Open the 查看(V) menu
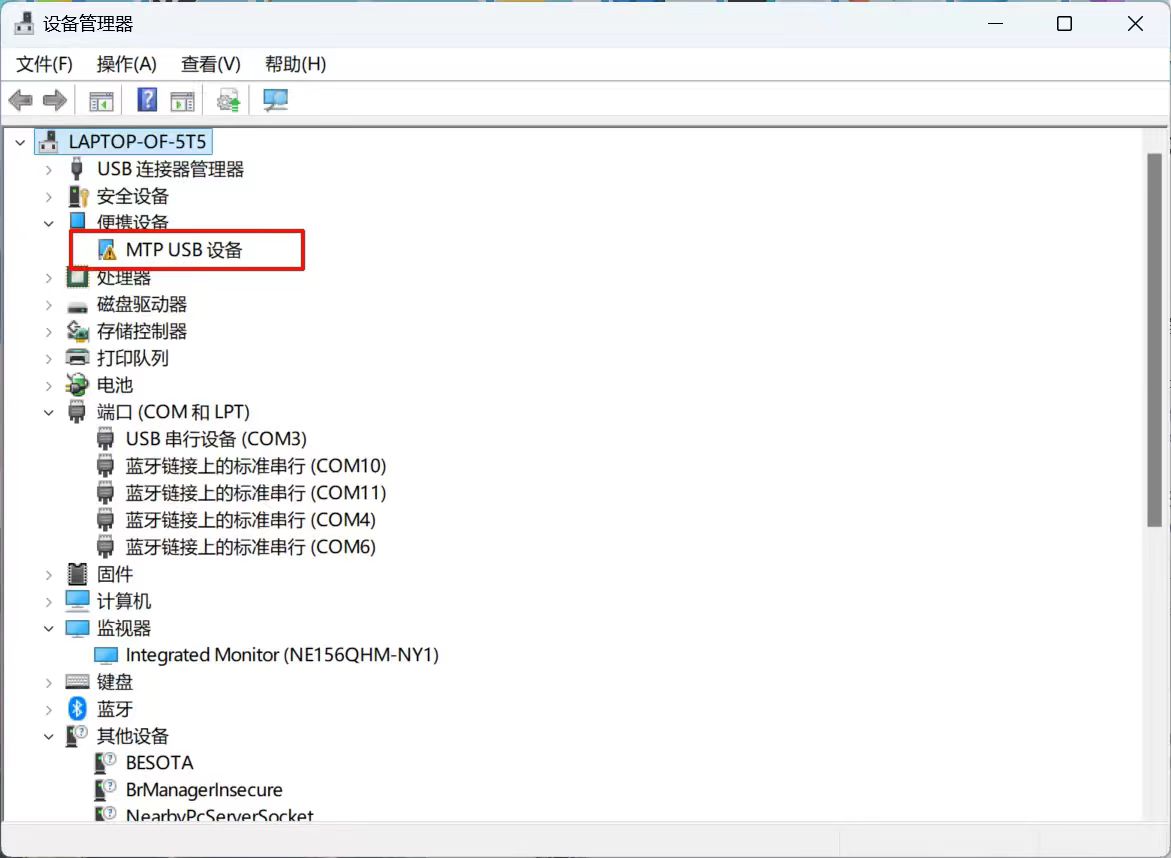This screenshot has width=1171, height=858. click(211, 64)
